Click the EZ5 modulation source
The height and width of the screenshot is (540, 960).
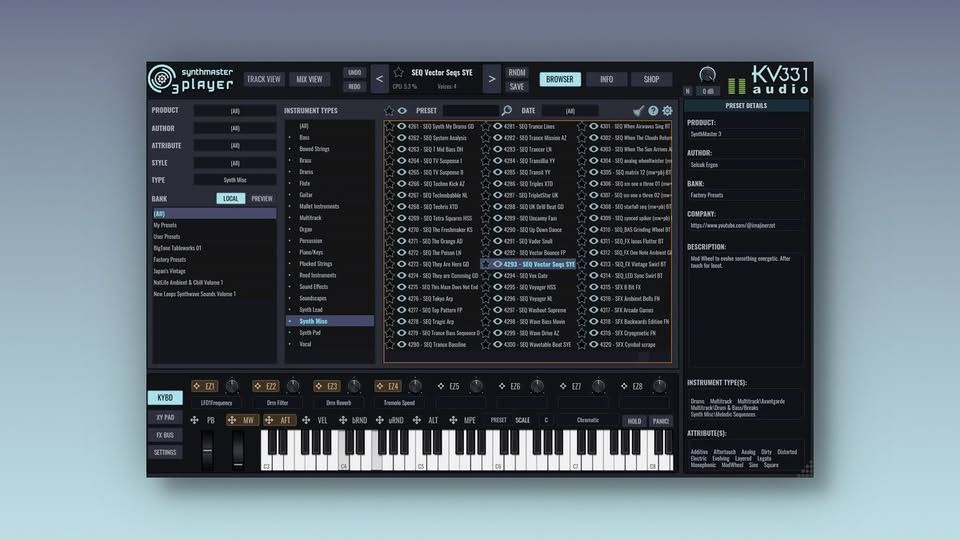coord(449,386)
